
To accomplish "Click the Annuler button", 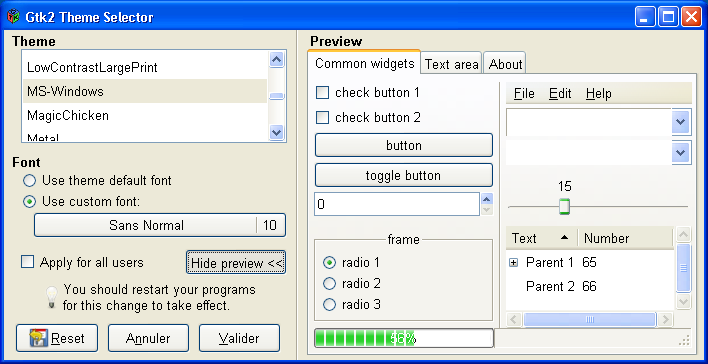I will (x=148, y=338).
